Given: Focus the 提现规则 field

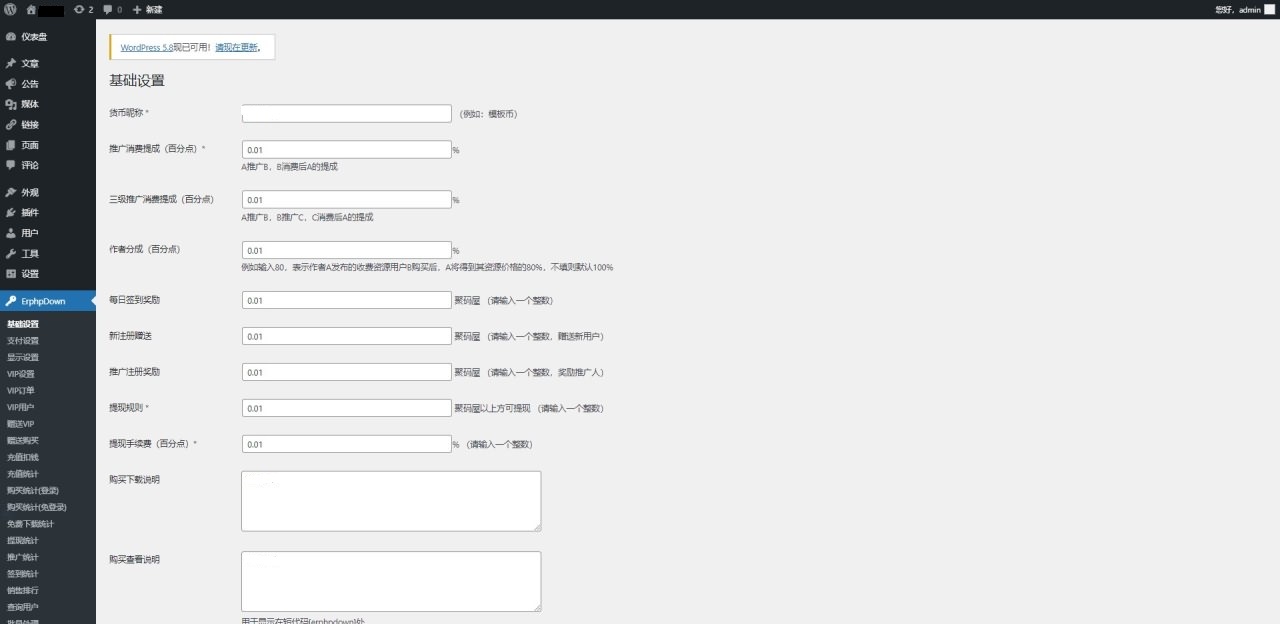Looking at the screenshot, I should coord(347,408).
